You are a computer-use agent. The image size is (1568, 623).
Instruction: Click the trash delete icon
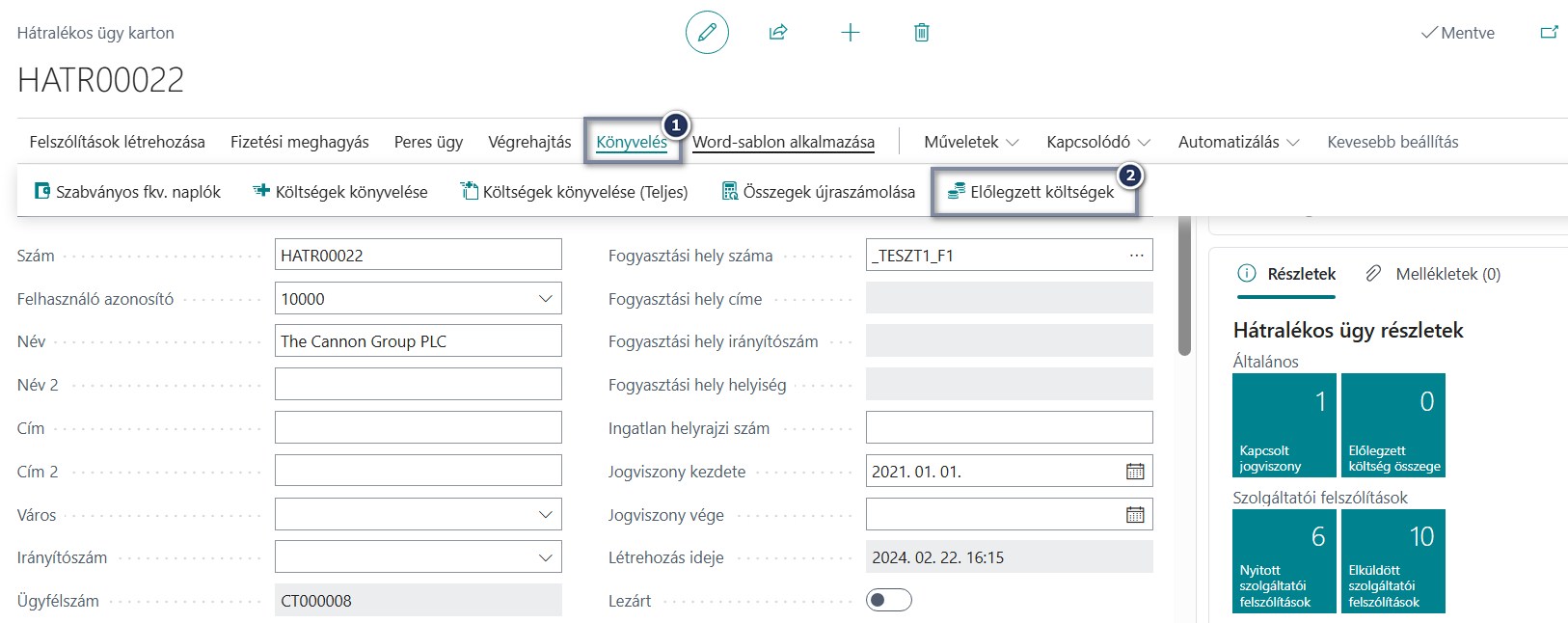922,33
